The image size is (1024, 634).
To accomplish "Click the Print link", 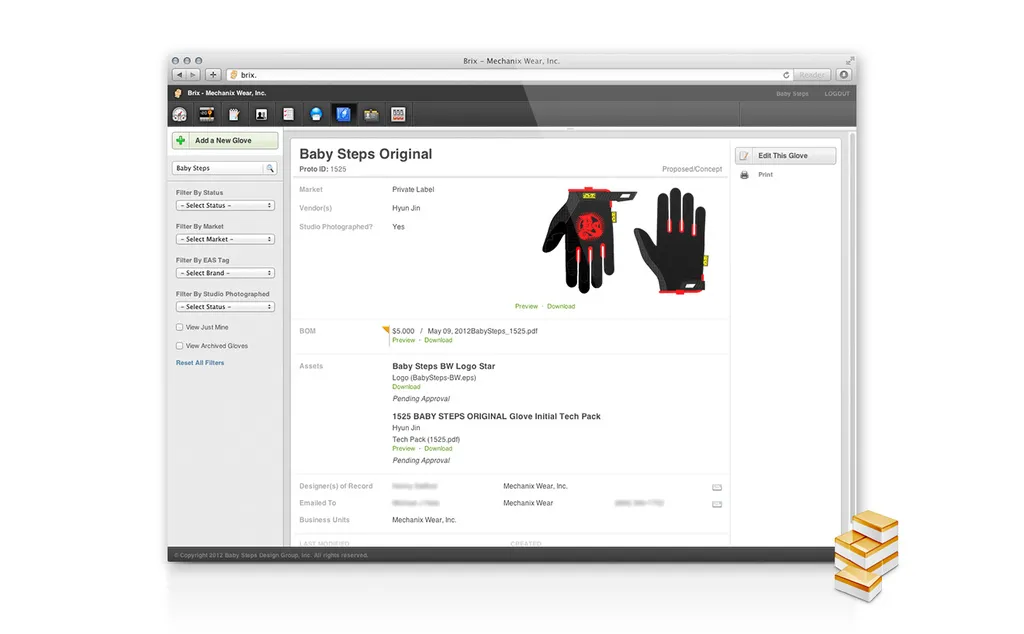I will 765,175.
